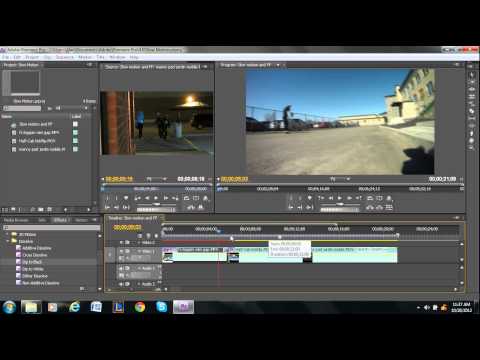Viewport: 480px width, 360px height.
Task: Select the Rate Stretch tool
Action: pyautogui.click(x=472, y=104)
